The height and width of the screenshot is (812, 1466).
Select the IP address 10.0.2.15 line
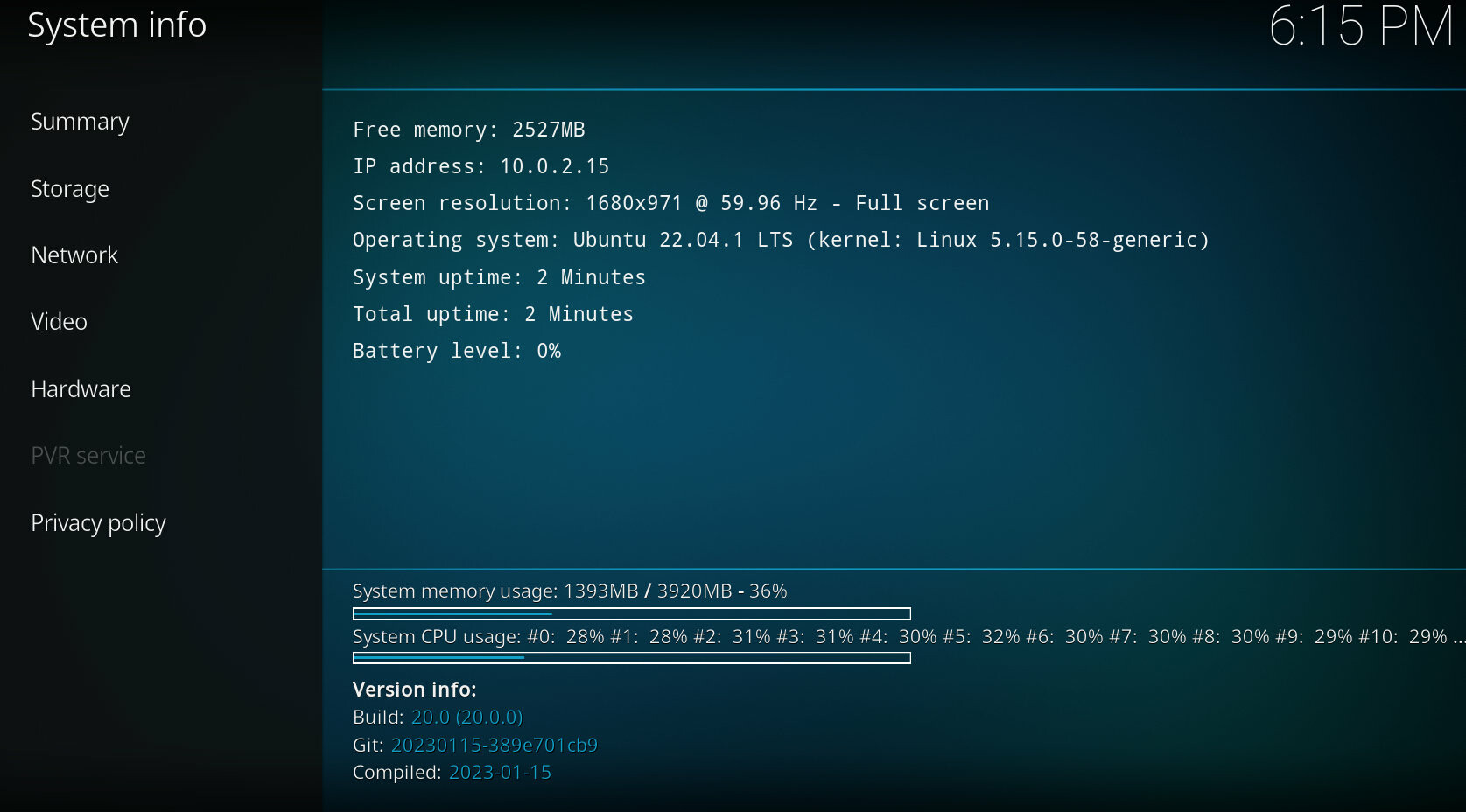[480, 167]
